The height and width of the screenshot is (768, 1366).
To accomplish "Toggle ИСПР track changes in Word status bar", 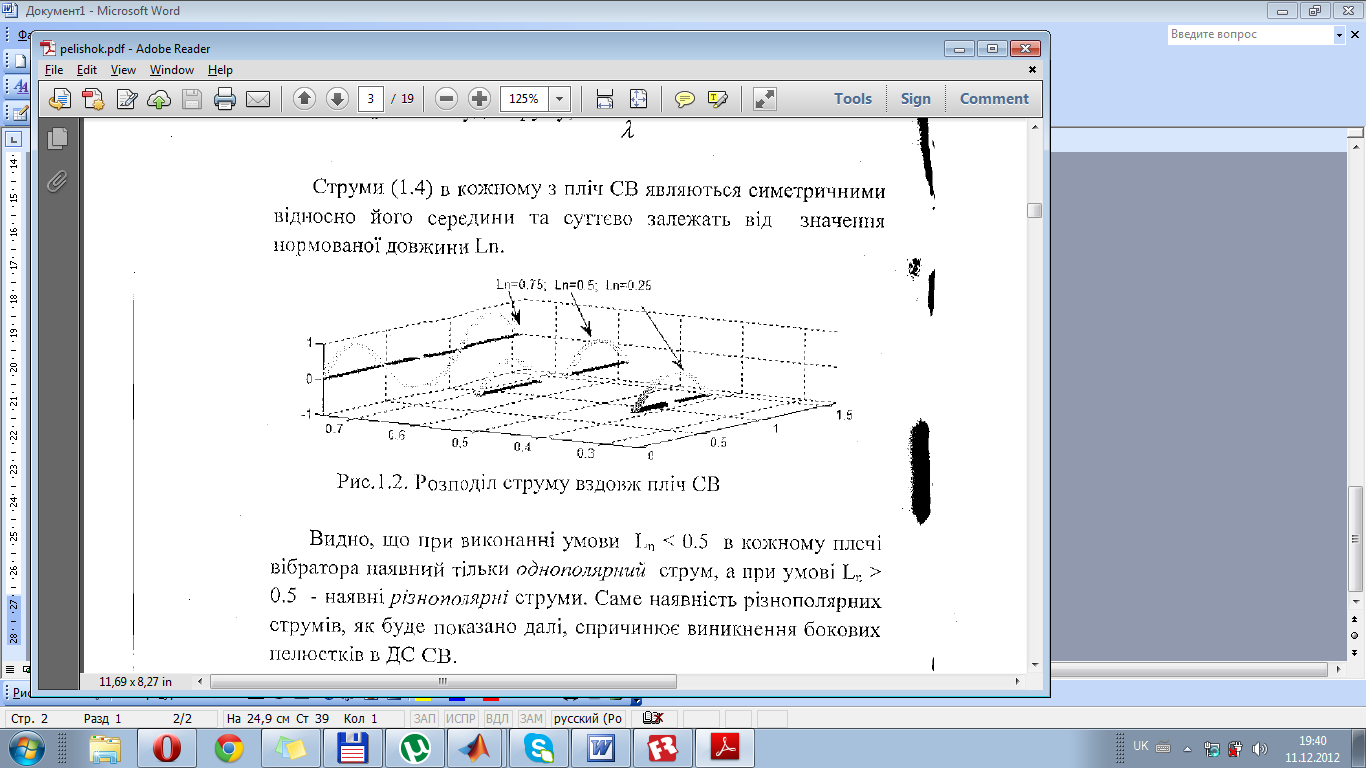I will point(461,719).
